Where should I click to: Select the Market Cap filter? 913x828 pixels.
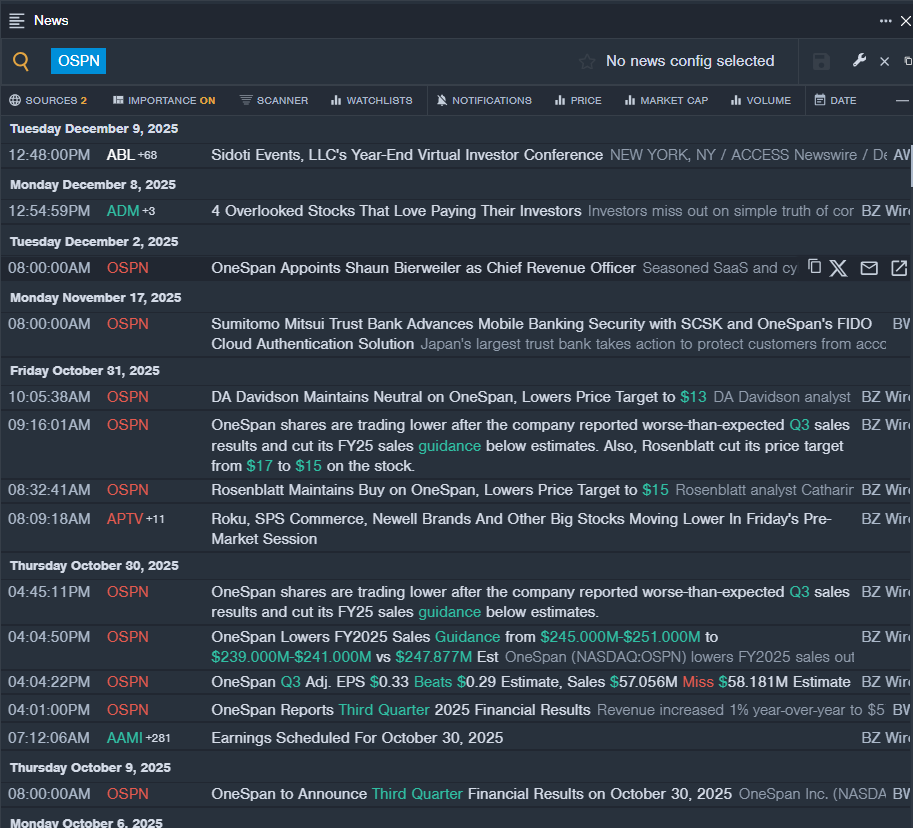666,100
